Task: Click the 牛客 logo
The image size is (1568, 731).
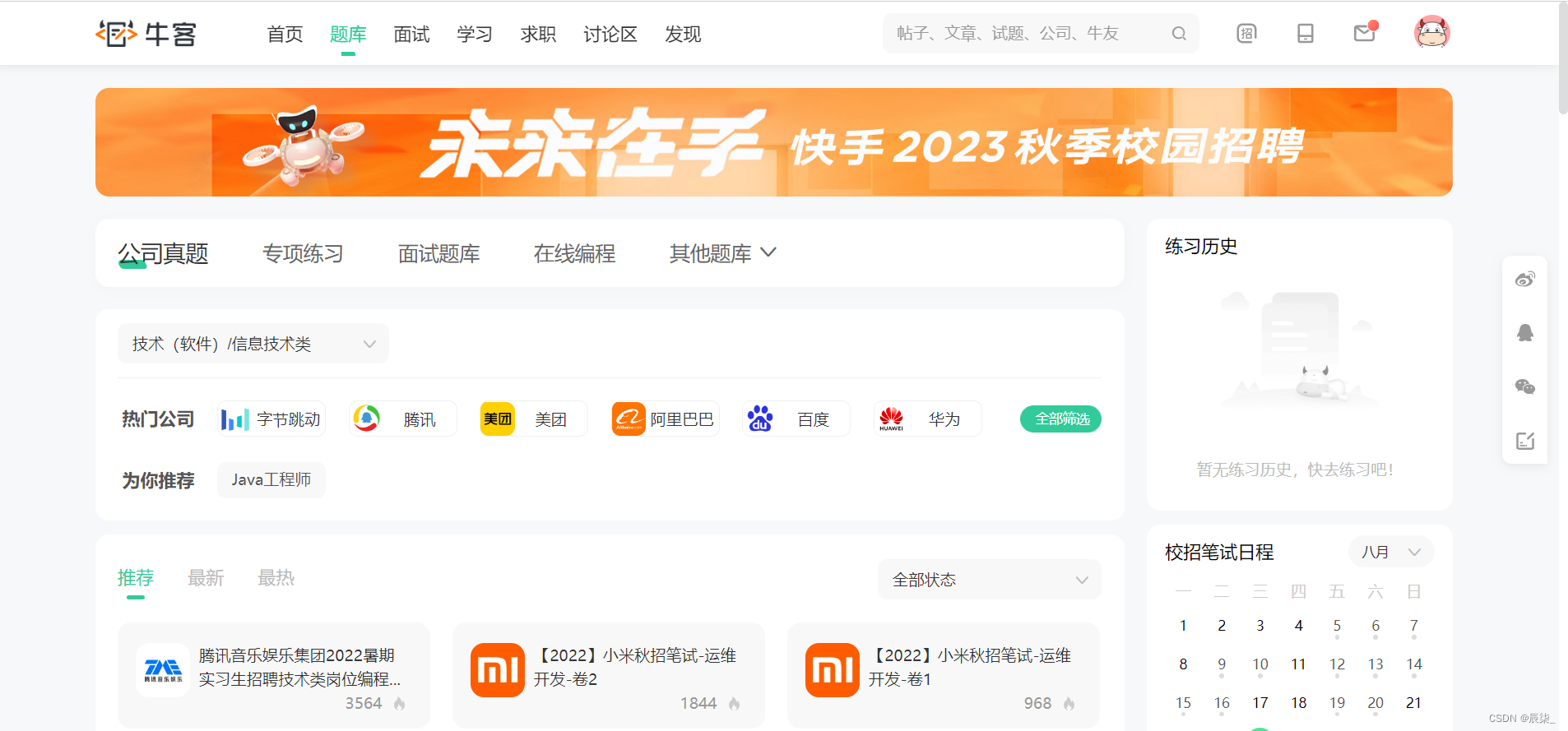Action: click(146, 34)
